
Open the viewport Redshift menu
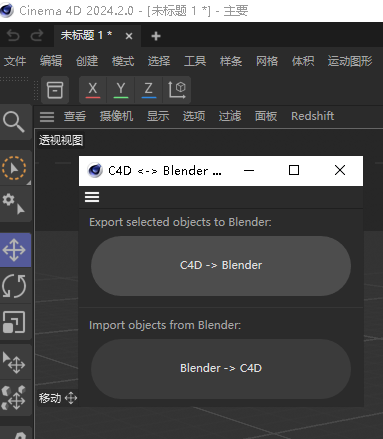point(313,116)
